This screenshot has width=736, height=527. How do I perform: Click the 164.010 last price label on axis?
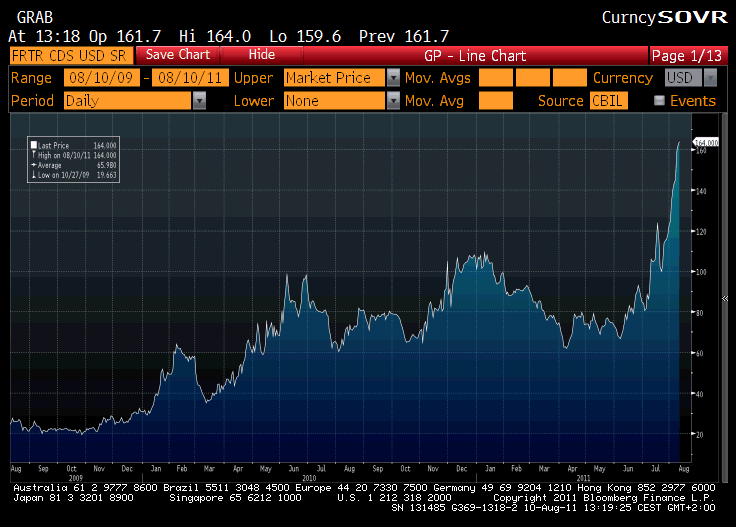click(705, 143)
